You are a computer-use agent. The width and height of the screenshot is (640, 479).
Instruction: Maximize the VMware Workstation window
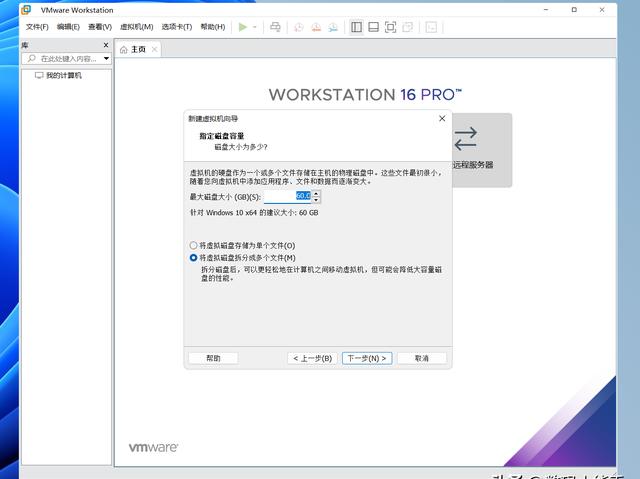pyautogui.click(x=574, y=9)
